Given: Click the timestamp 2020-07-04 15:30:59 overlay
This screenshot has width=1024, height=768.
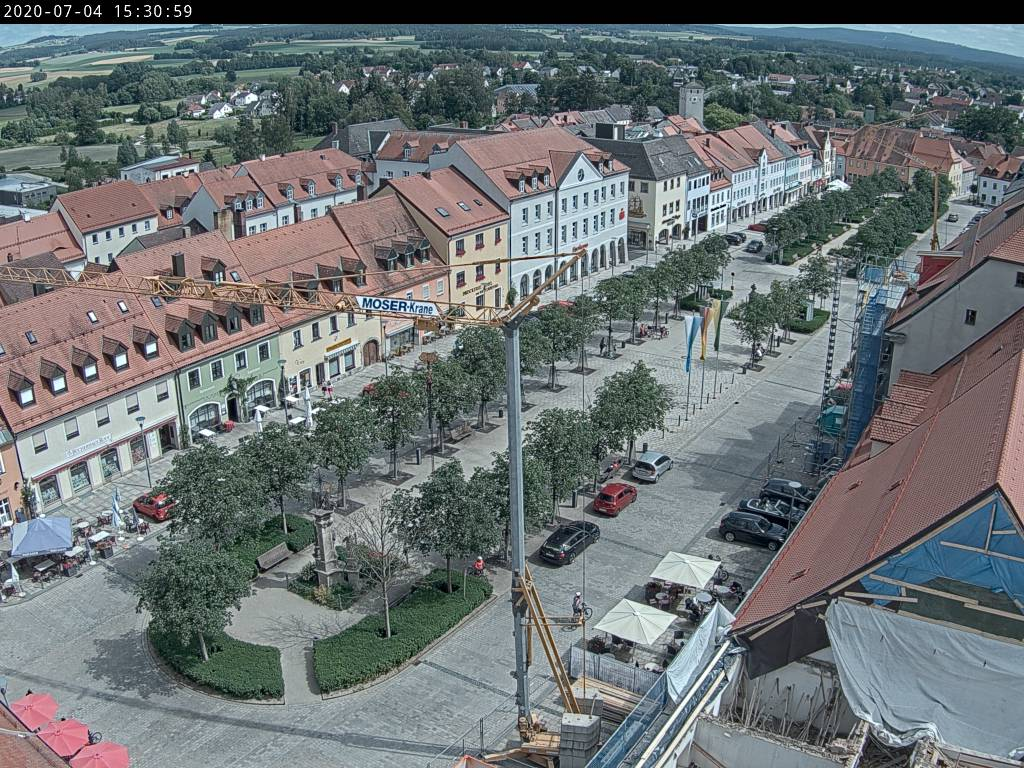Looking at the screenshot, I should click(98, 11).
